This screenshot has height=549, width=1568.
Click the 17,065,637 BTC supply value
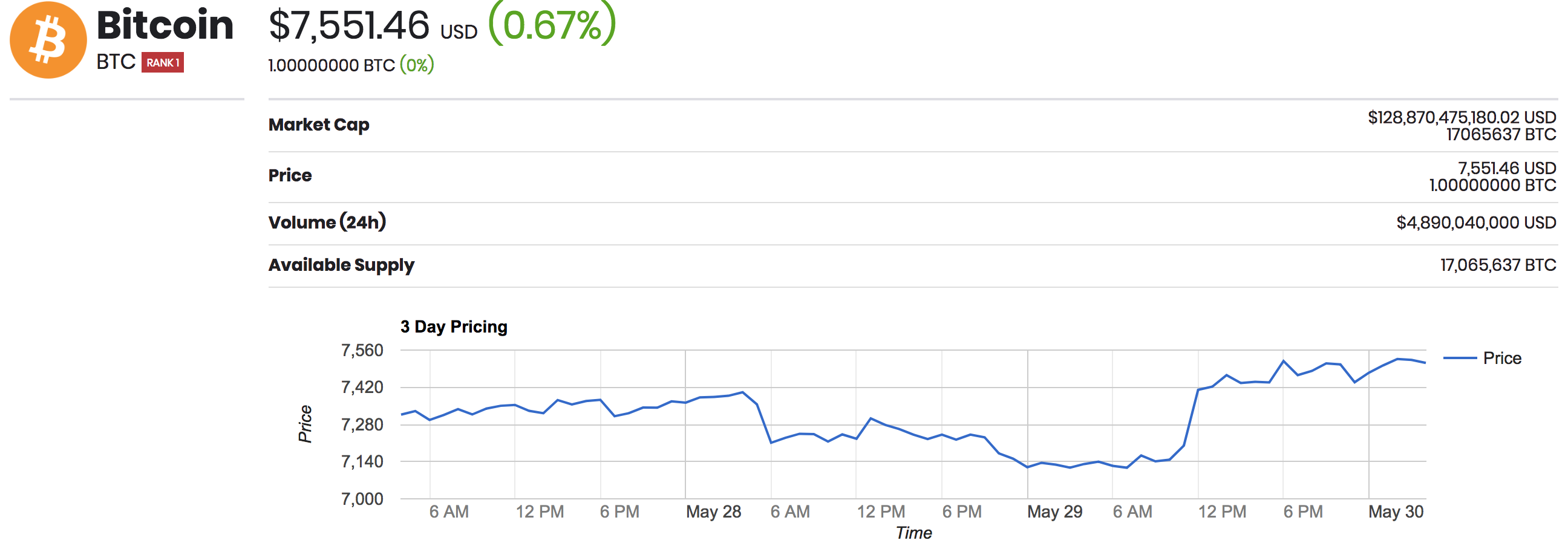[x=1498, y=265]
